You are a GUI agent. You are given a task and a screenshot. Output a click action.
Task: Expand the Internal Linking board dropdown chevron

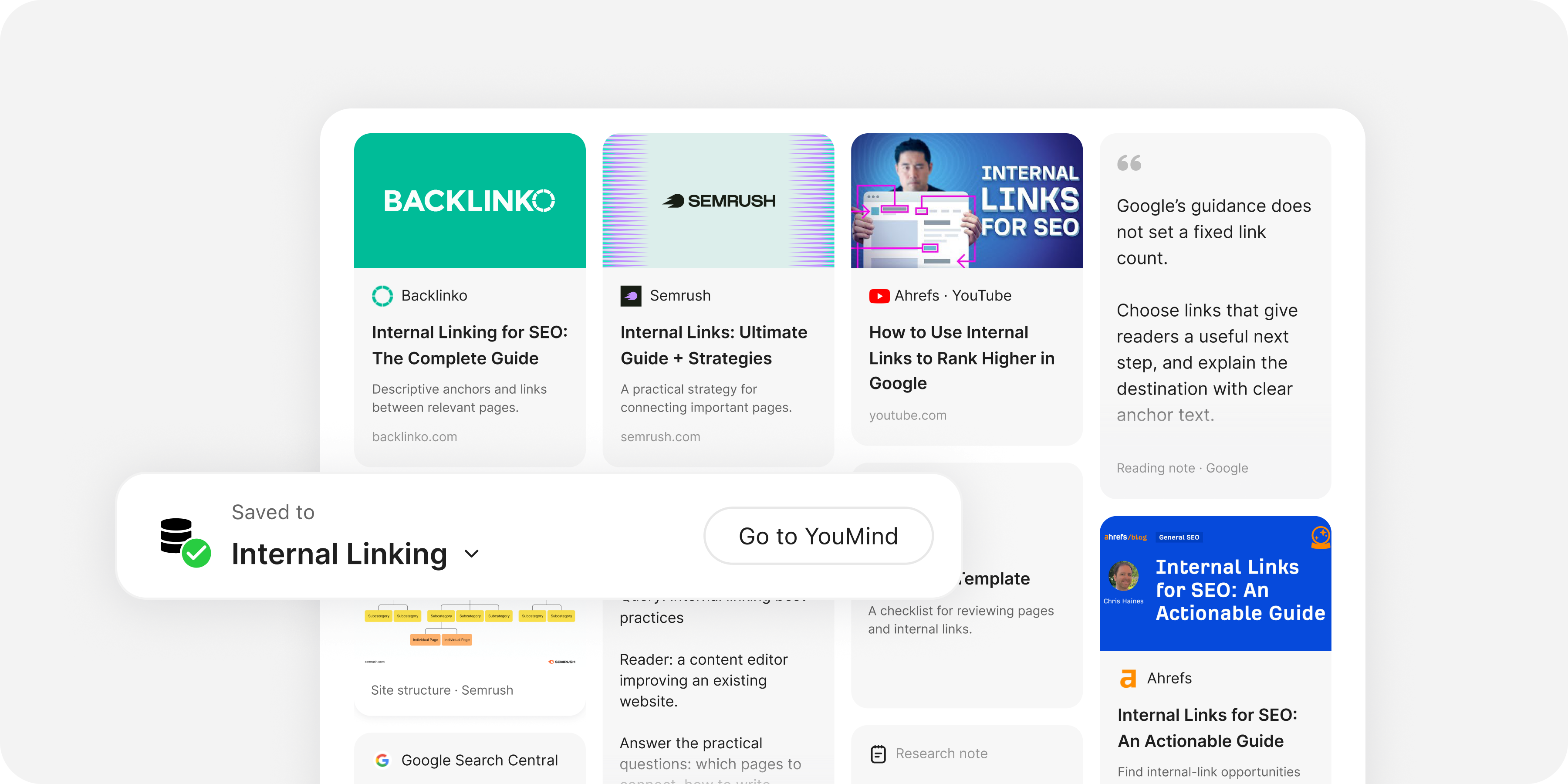point(472,553)
